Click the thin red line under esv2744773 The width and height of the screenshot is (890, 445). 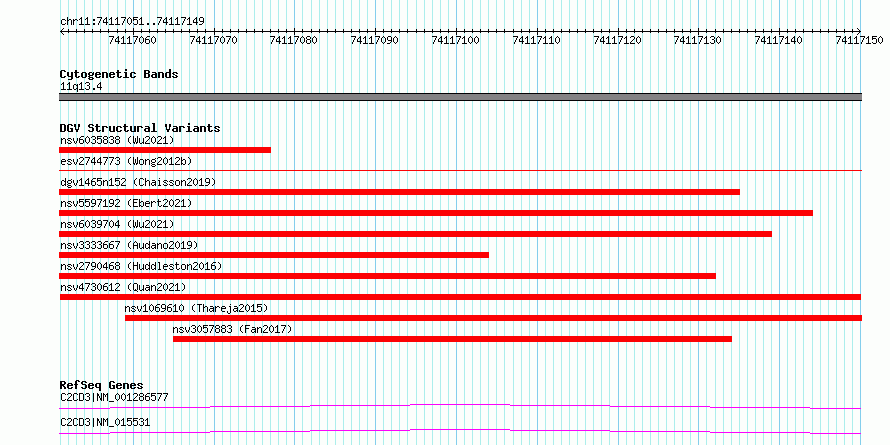point(460,170)
